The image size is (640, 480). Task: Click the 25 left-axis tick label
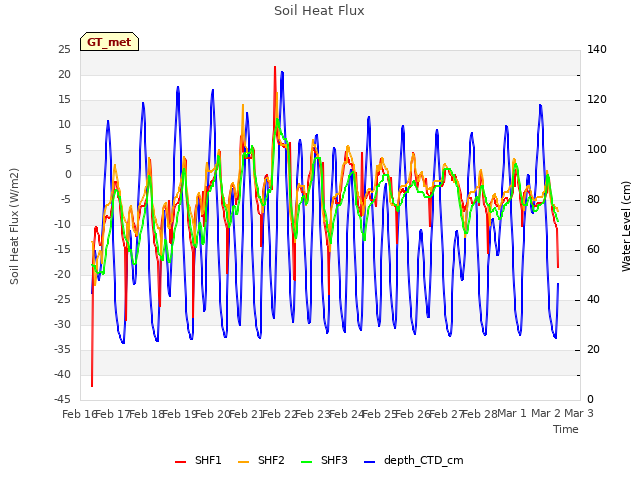pos(64,49)
